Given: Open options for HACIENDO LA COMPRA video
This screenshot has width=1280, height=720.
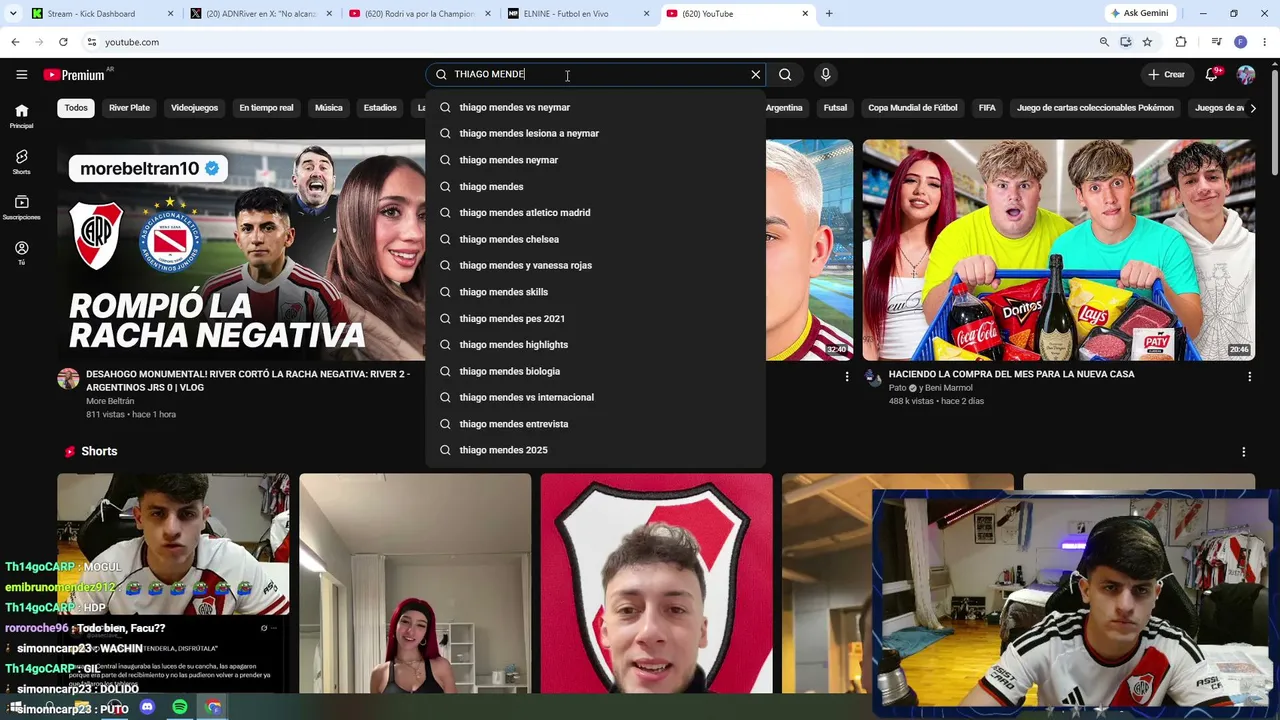Looking at the screenshot, I should 1249,376.
